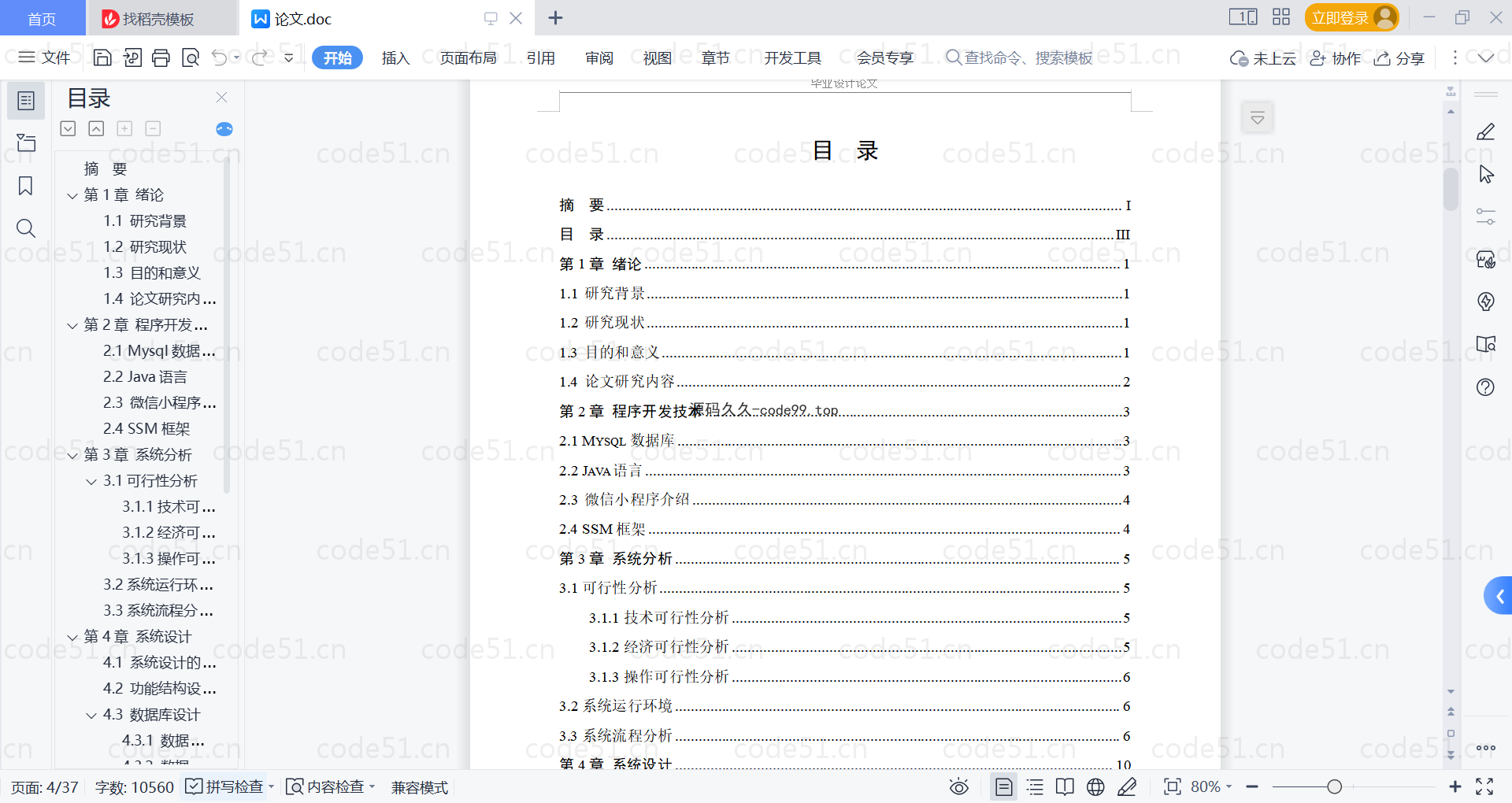Click the 协作 collaborate button

pyautogui.click(x=1336, y=57)
